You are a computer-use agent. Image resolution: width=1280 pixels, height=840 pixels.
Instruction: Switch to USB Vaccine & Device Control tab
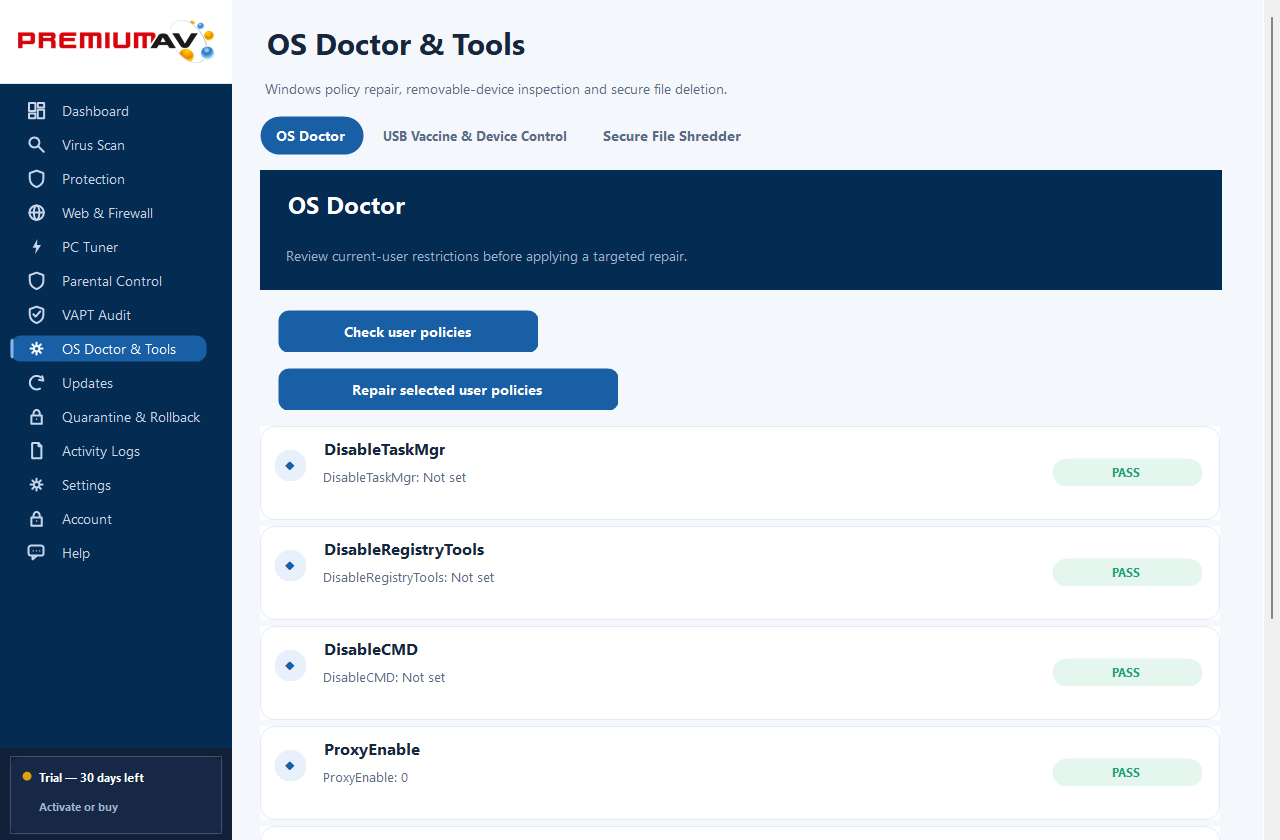click(x=475, y=136)
